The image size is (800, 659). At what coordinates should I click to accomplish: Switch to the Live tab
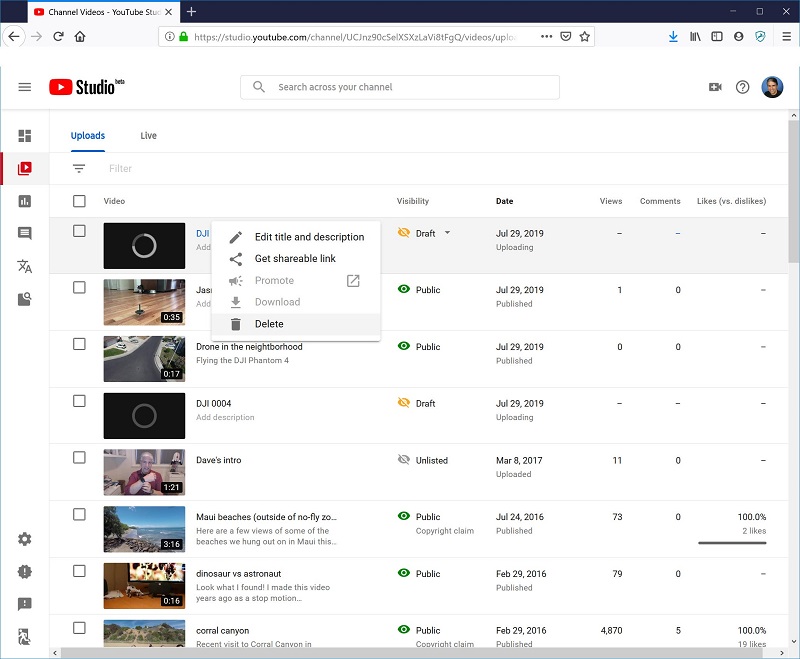[148, 134]
